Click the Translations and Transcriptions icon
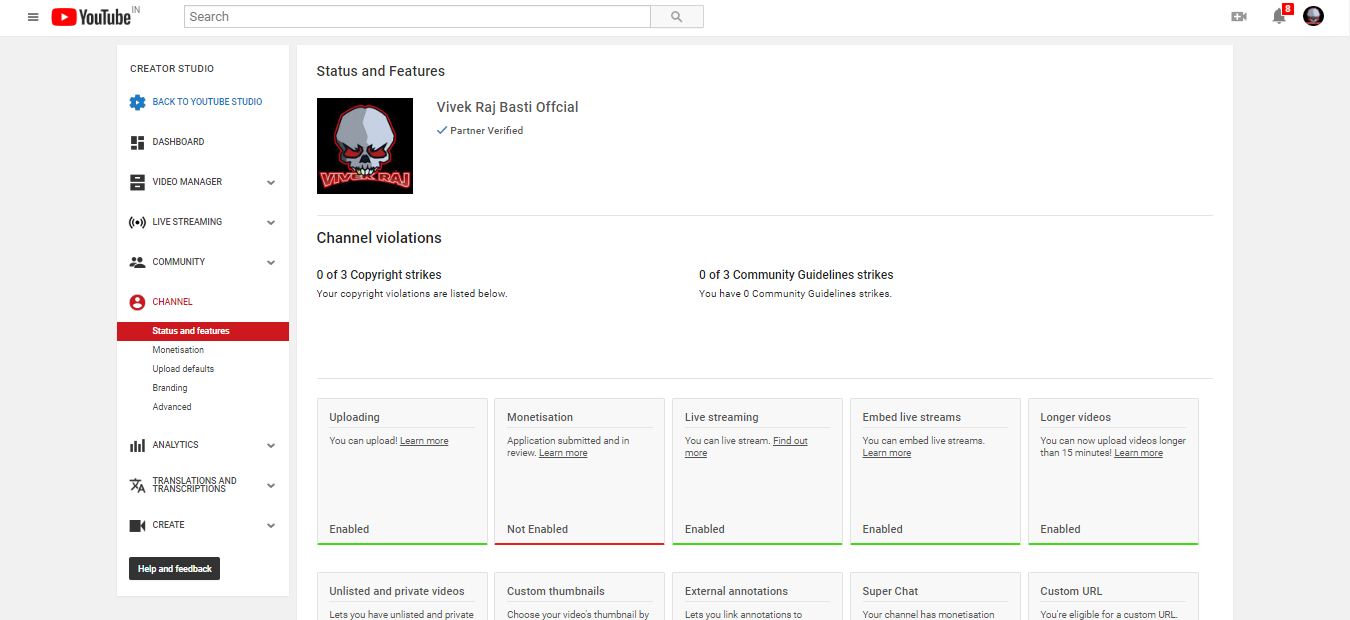Screen dimensions: 1350x620 [x=137, y=485]
